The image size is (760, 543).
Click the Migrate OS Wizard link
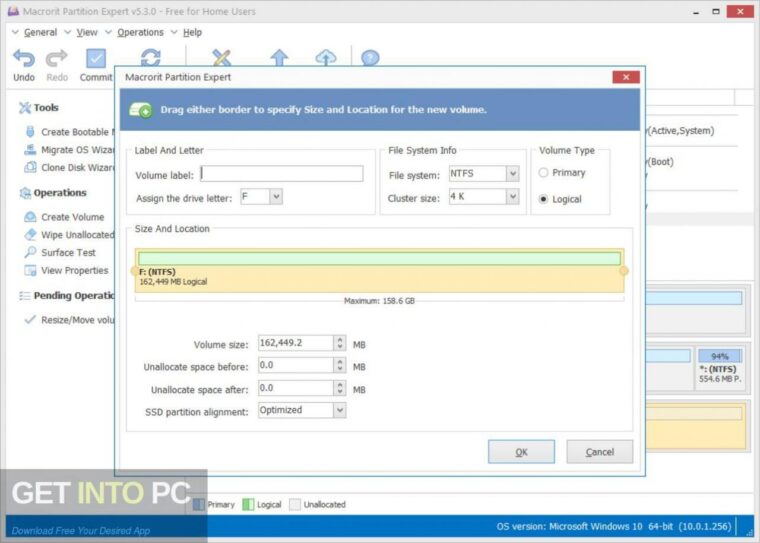coord(78,150)
